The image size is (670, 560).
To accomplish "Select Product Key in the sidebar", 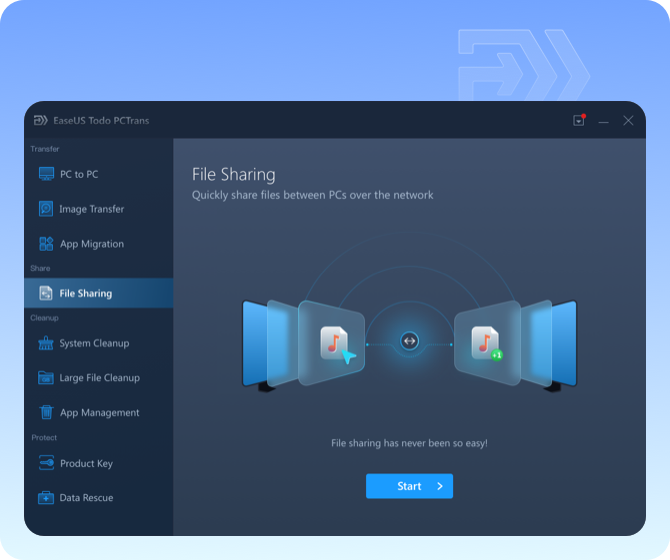I will point(99,463).
